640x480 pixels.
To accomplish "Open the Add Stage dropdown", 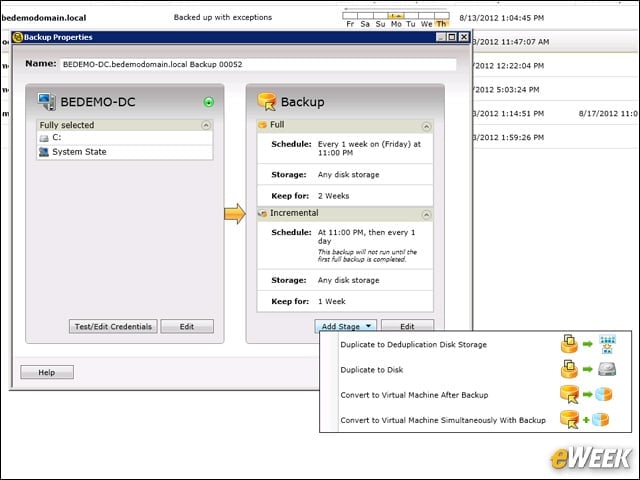I will pos(346,327).
